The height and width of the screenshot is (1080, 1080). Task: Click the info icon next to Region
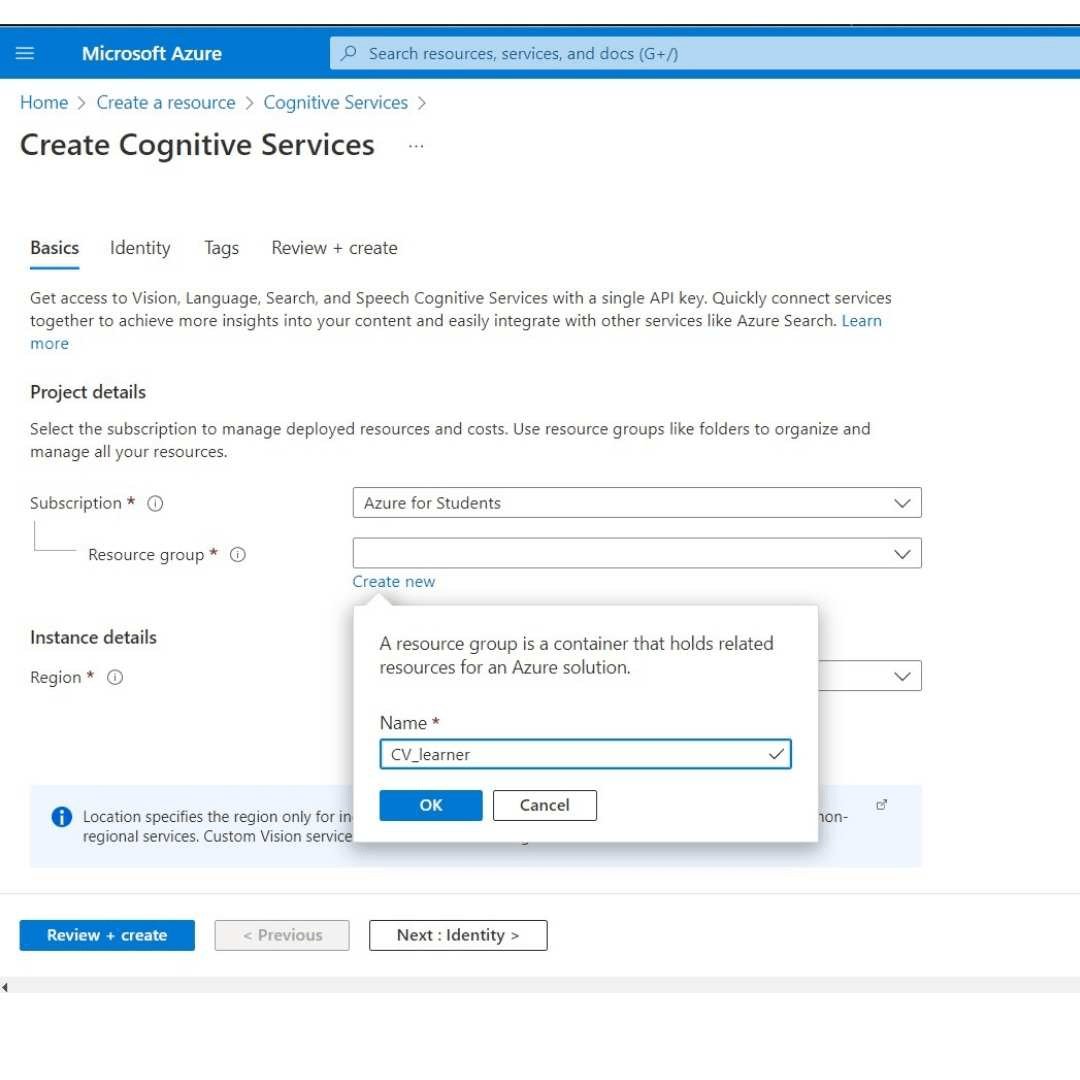pyautogui.click(x=115, y=677)
